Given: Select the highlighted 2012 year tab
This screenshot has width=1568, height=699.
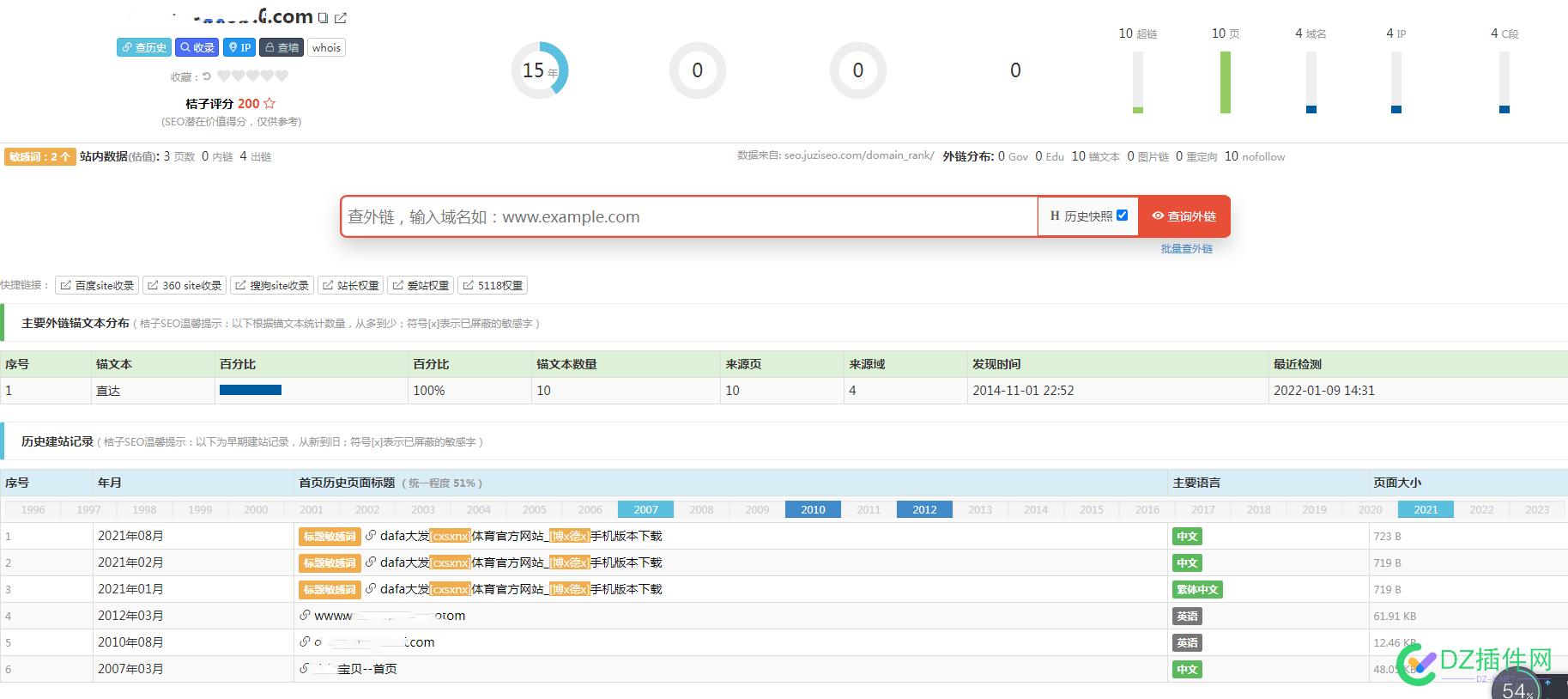Looking at the screenshot, I should click(x=924, y=509).
